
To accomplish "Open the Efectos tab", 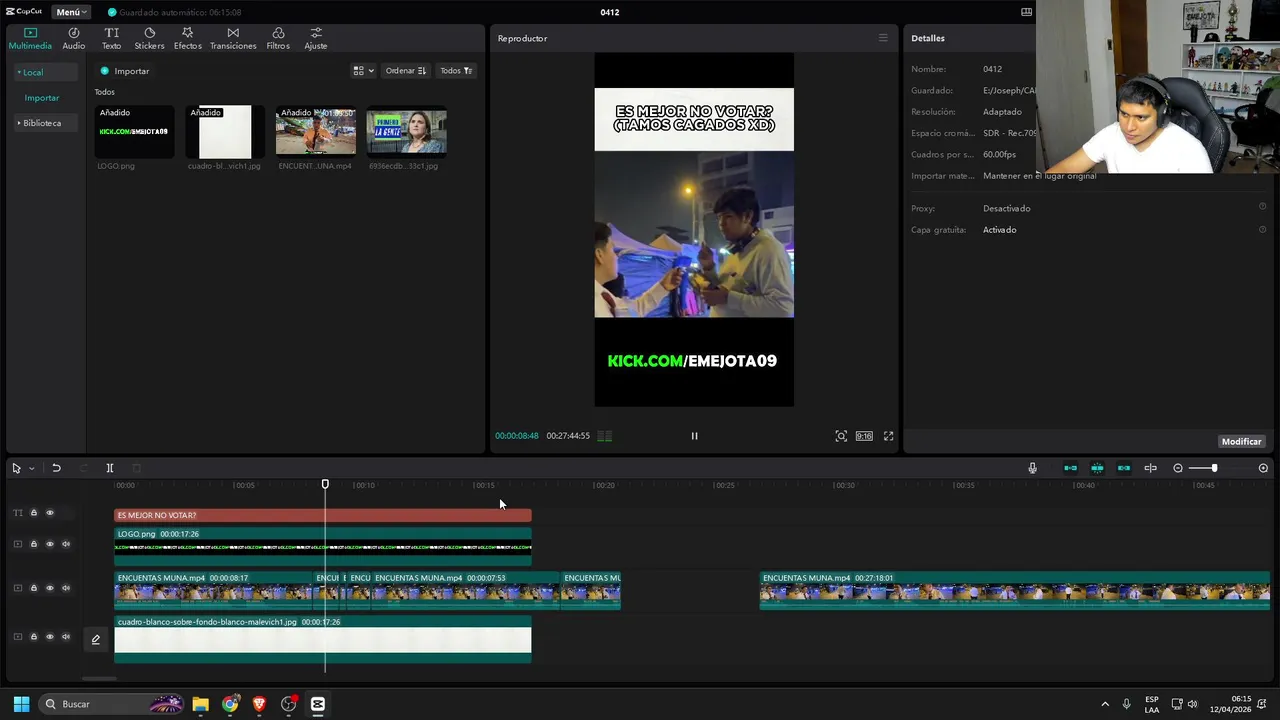I will (187, 39).
